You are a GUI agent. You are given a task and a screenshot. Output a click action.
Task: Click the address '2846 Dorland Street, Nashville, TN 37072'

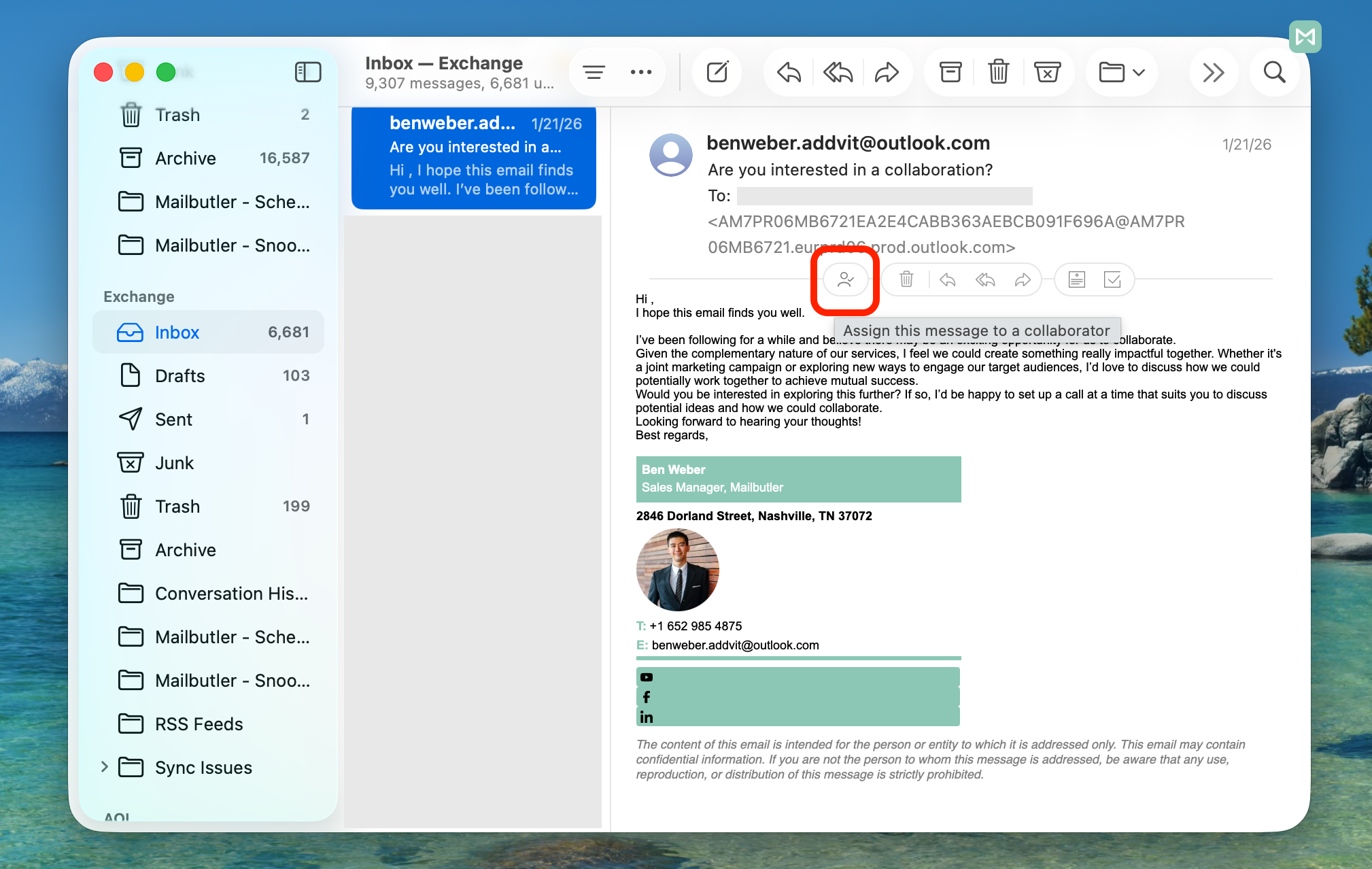(754, 516)
